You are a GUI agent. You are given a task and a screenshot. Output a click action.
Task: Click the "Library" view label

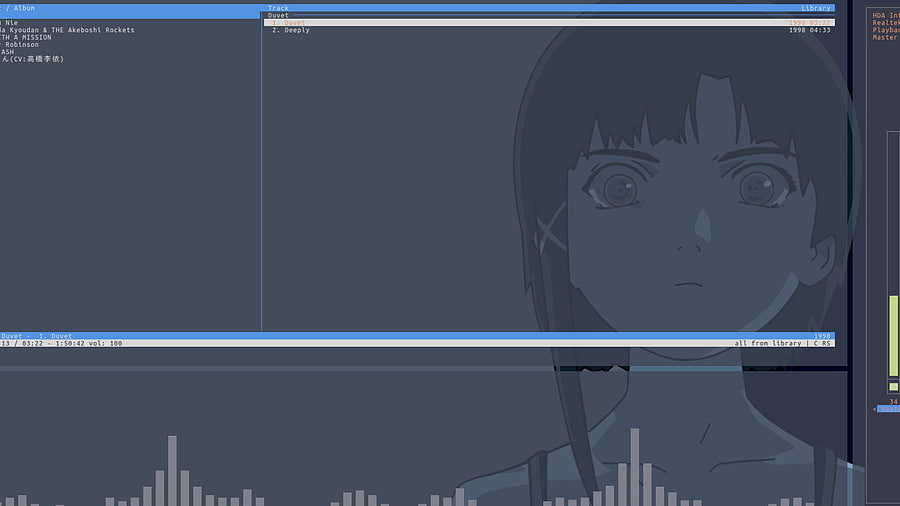[x=816, y=8]
